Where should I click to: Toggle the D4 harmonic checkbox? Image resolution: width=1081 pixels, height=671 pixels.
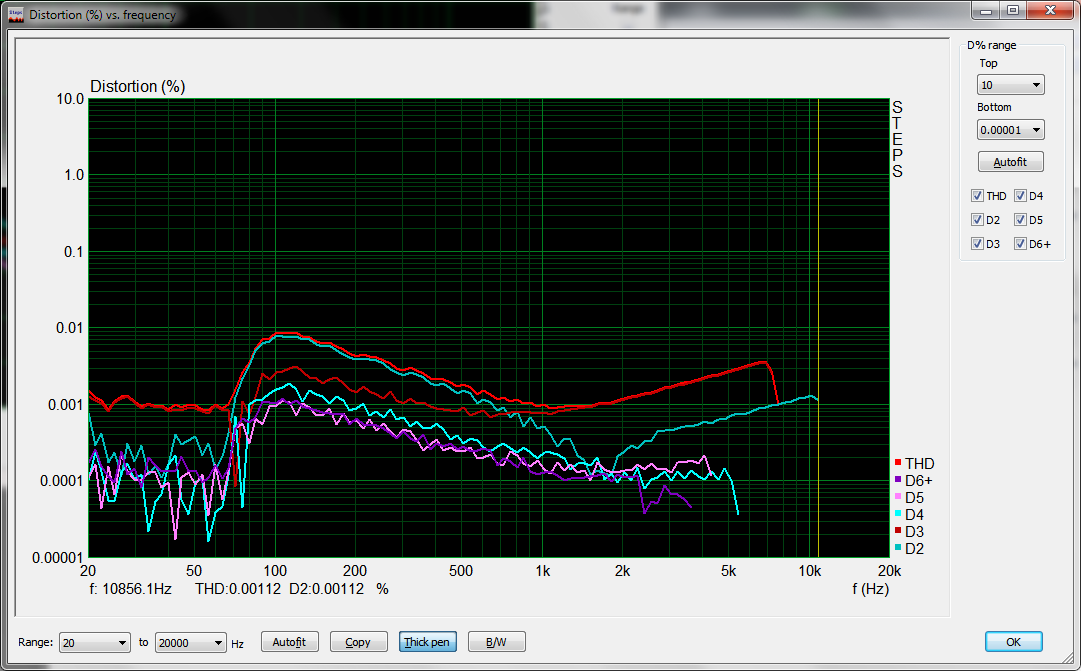(x=1020, y=196)
